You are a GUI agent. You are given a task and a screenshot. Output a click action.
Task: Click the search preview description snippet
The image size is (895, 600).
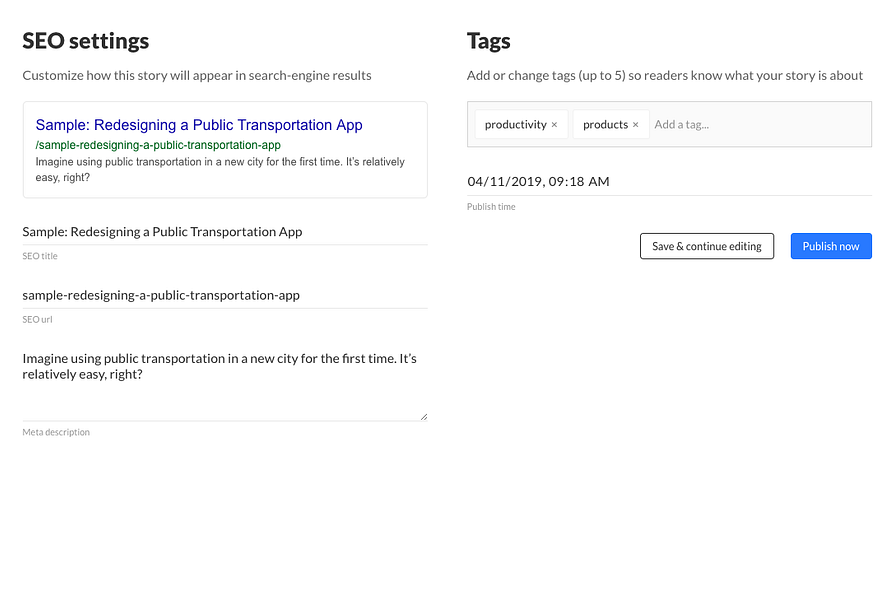point(220,170)
